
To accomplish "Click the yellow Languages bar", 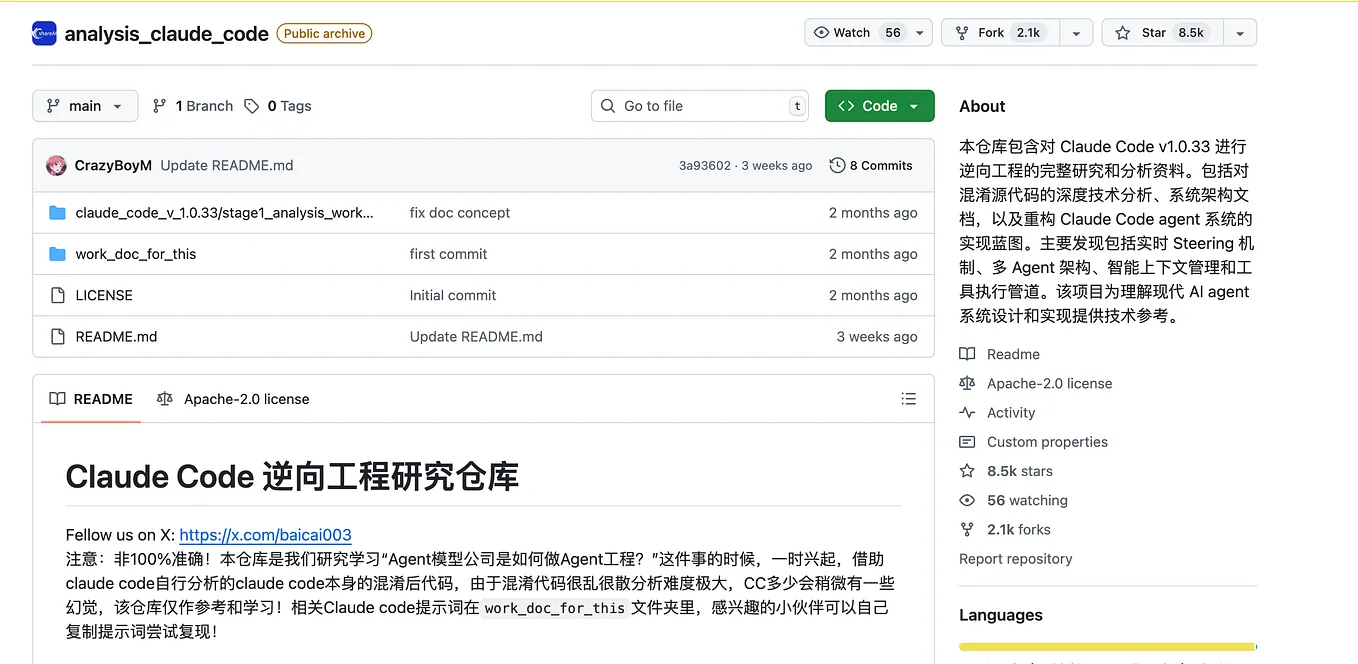I will click(x=1107, y=646).
